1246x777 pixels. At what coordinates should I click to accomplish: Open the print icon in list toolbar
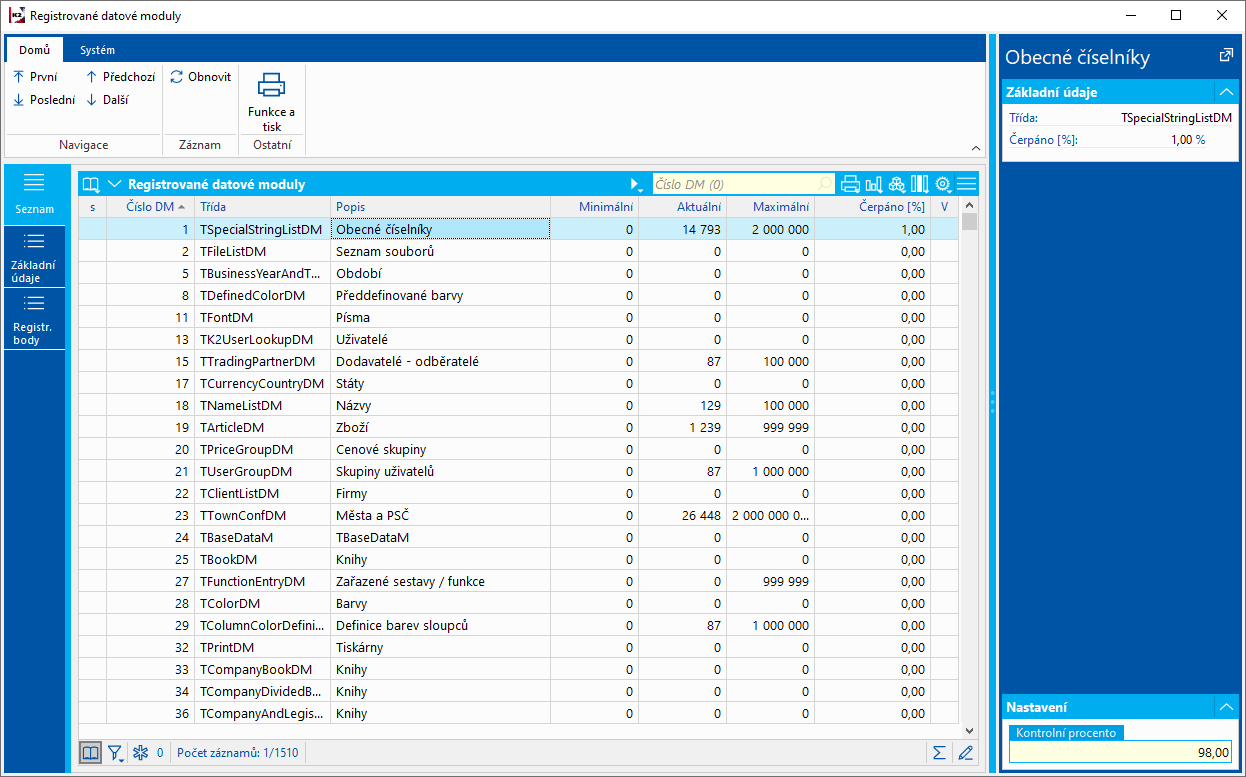click(851, 184)
